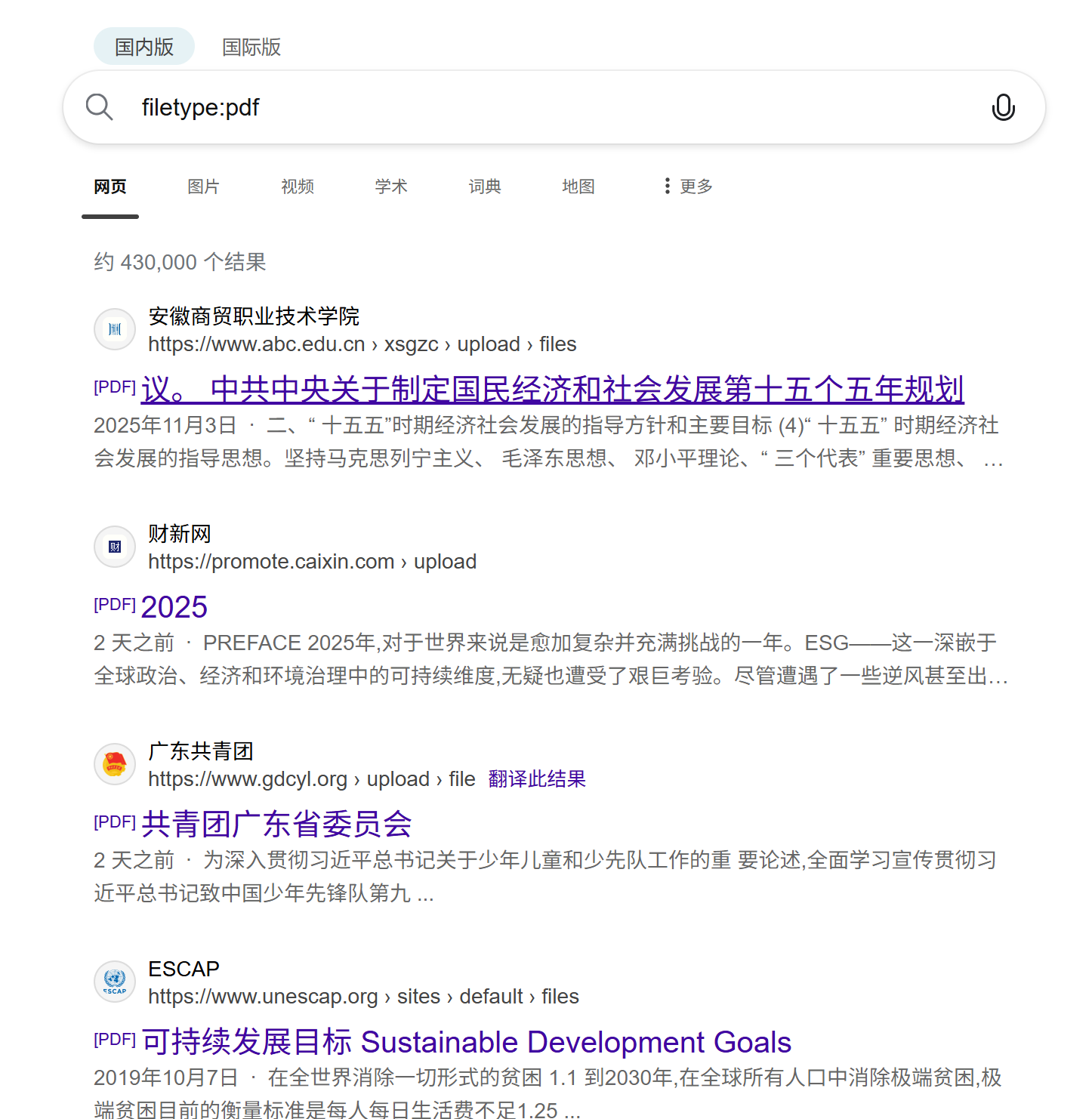Click the 安徽商贸职业技术学院 site name
The image size is (1092, 1119).
[x=254, y=316]
